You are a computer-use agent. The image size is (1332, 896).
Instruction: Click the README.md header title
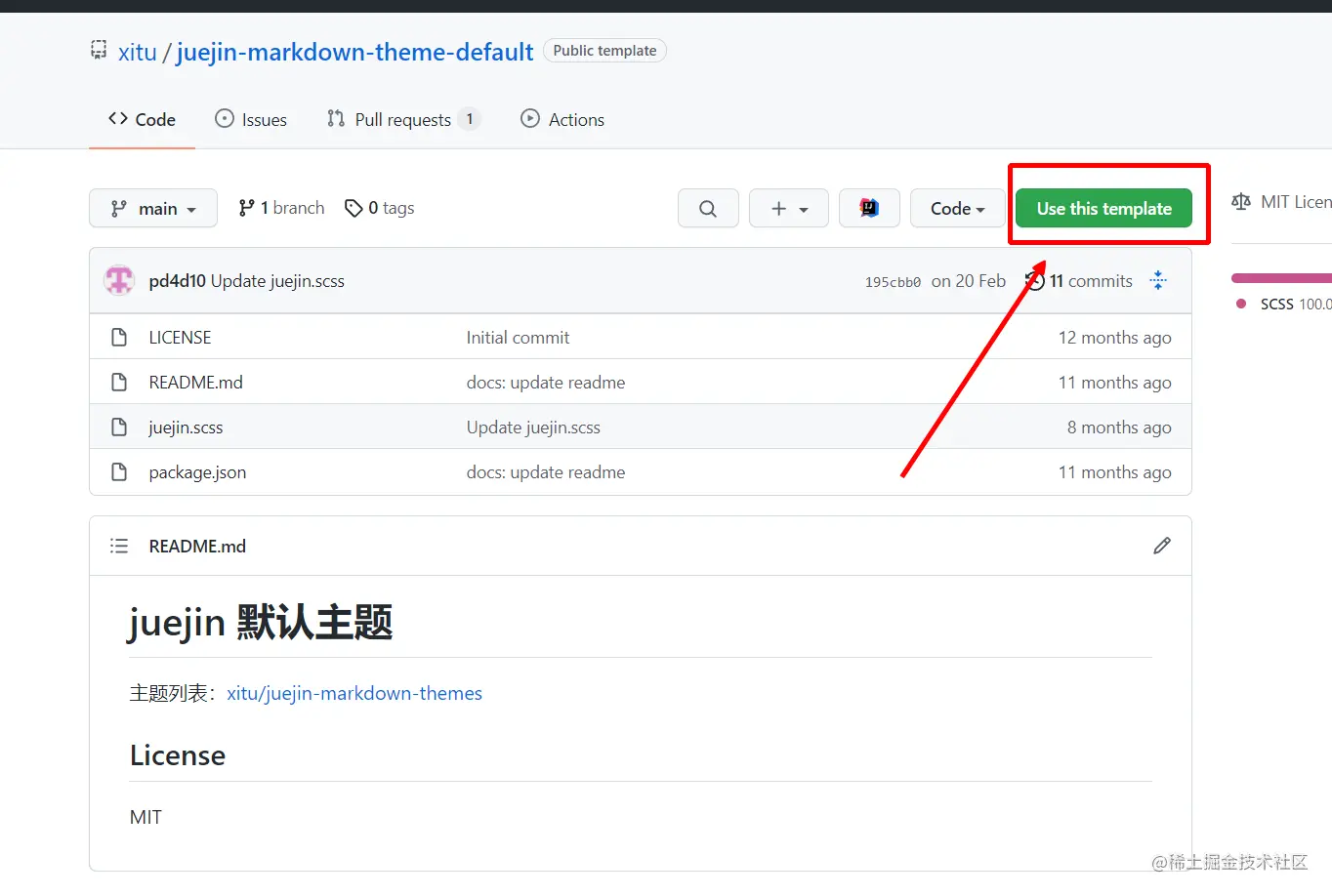point(197,546)
